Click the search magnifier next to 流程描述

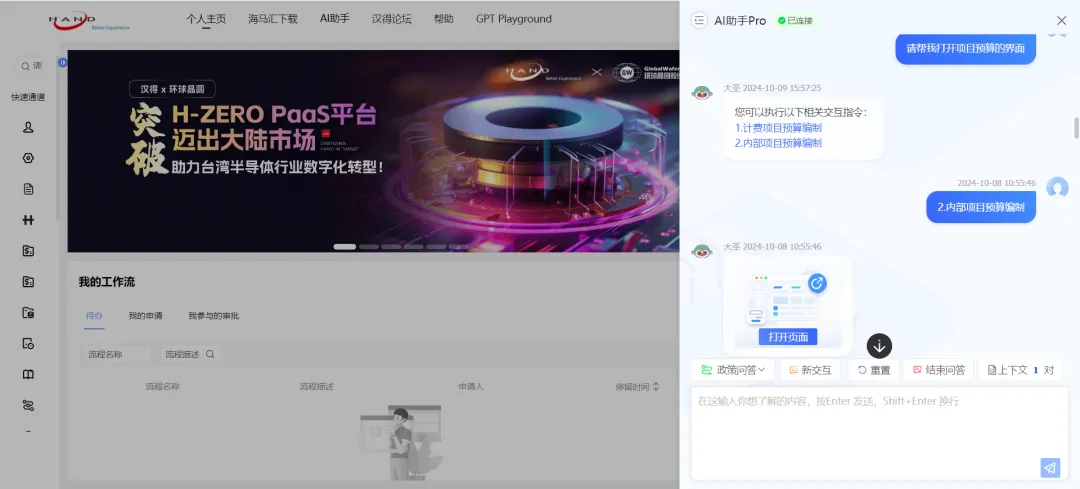pos(210,354)
